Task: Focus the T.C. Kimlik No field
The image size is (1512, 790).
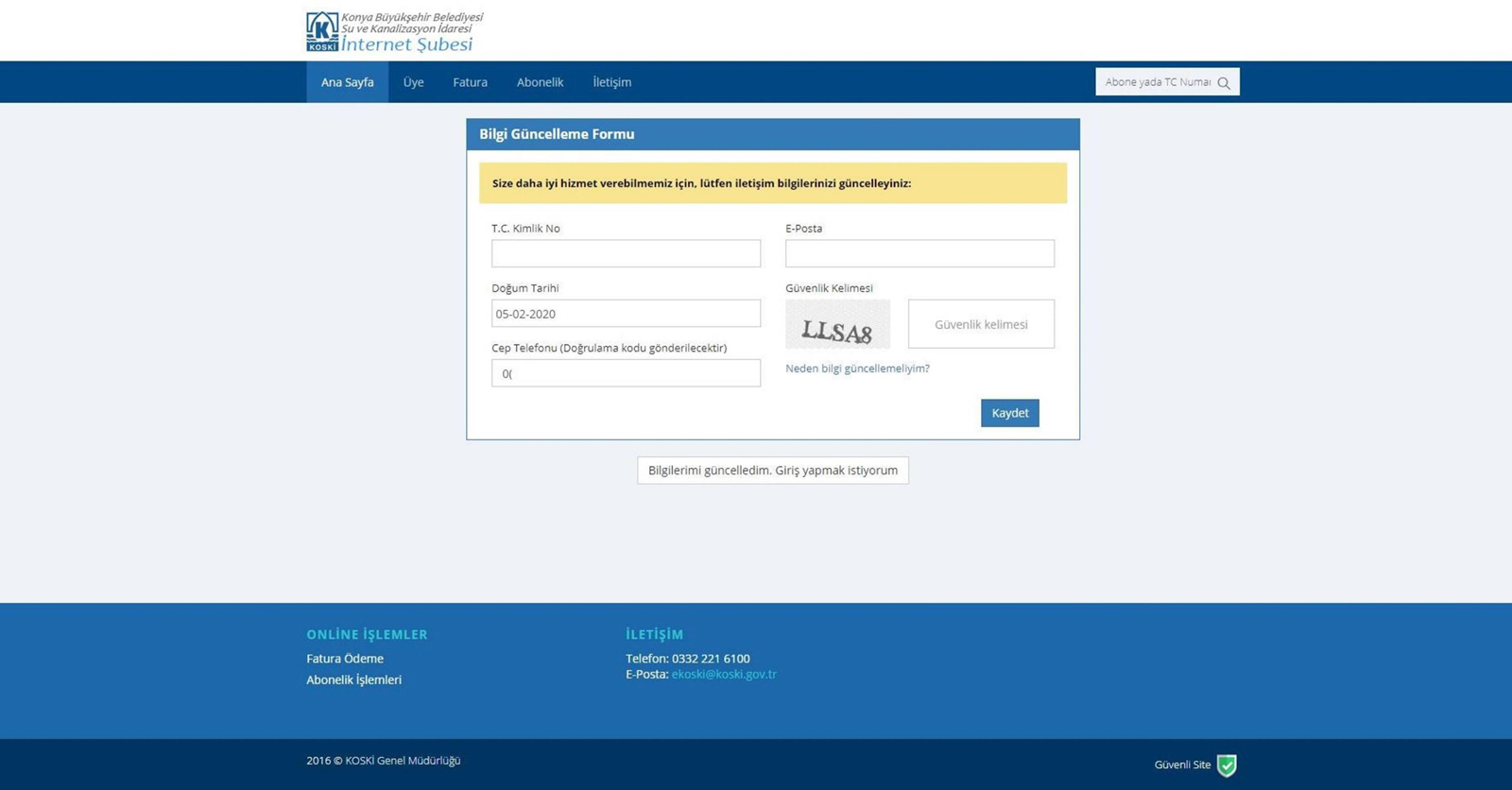Action: coord(626,253)
